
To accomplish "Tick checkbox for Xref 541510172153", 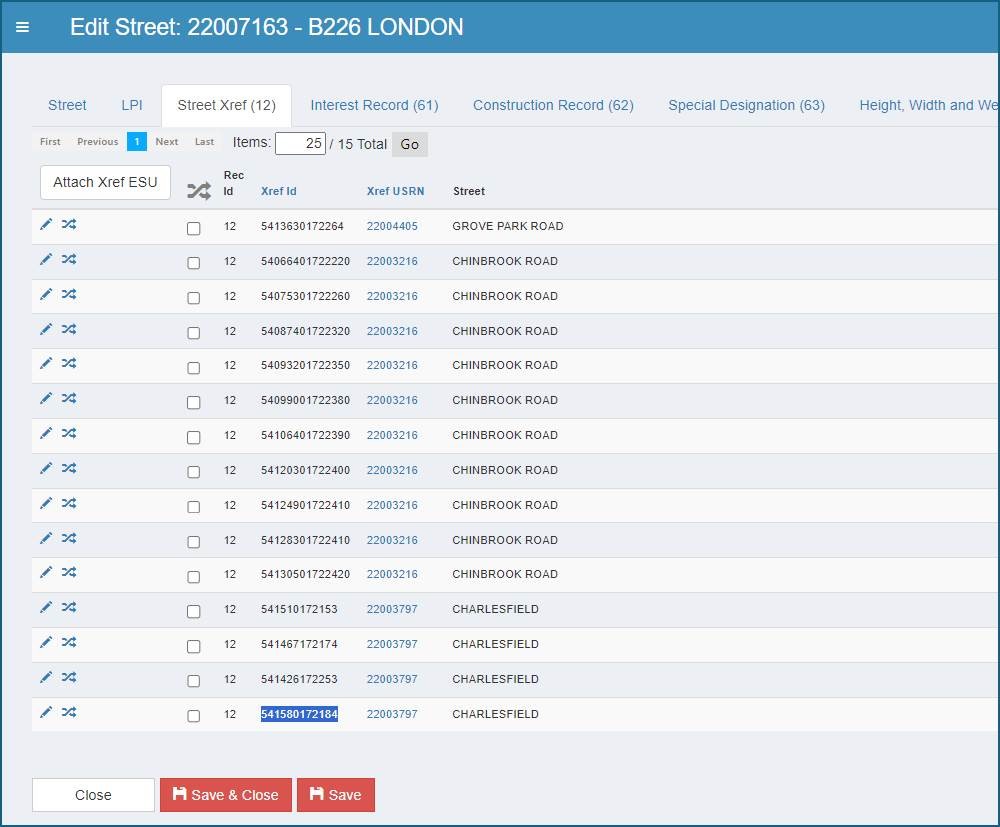I will pos(194,611).
